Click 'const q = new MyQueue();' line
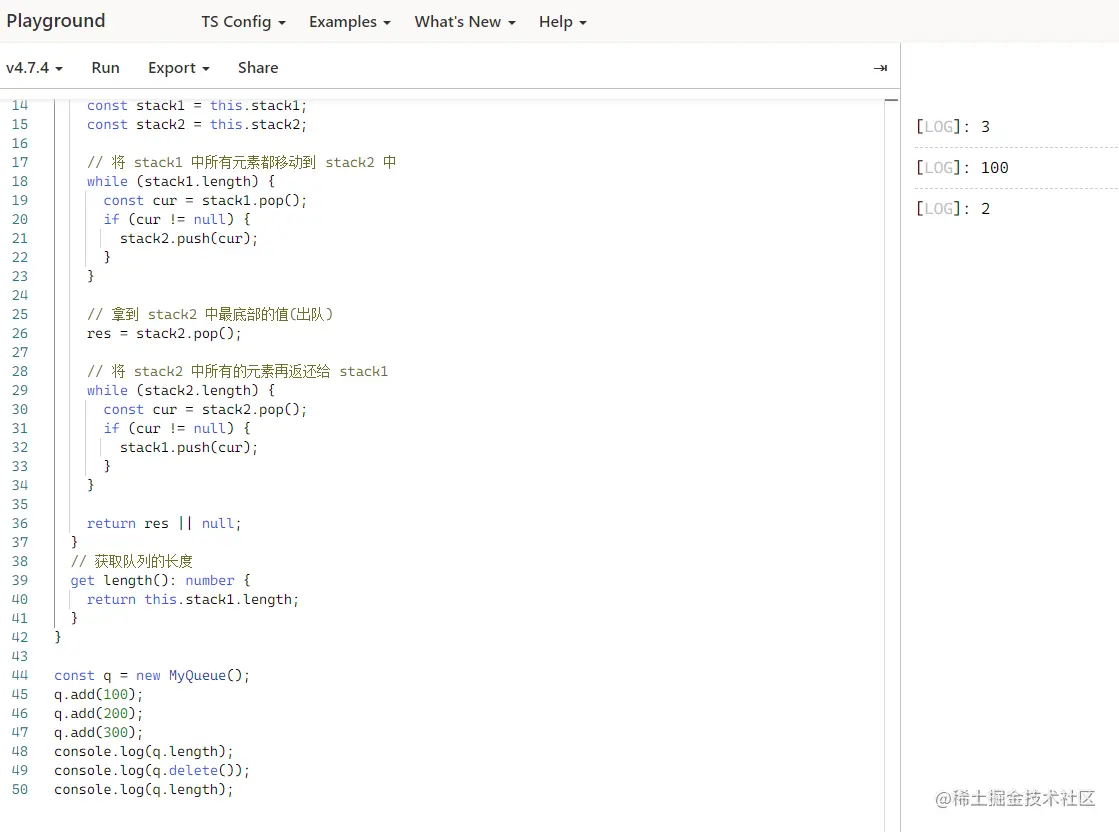This screenshot has width=1119, height=832. point(152,675)
